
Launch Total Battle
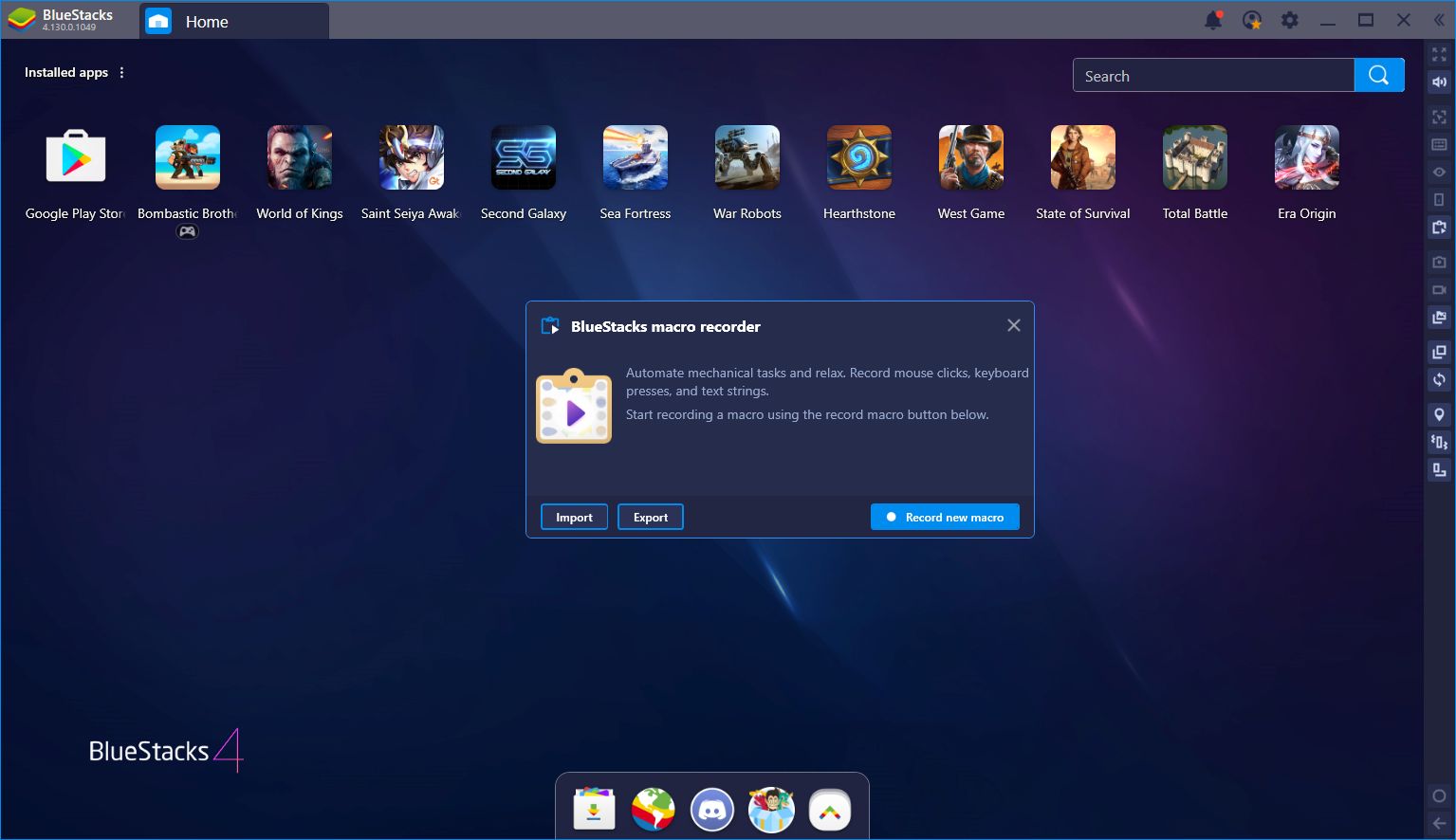point(1195,157)
